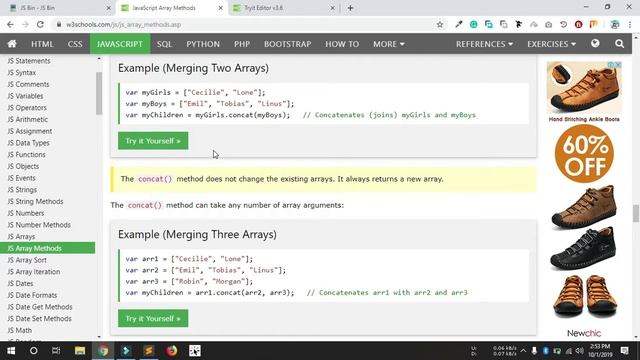Screen dimensions: 640x360
Task: Bookmark this page with star icon
Action: (440, 24)
